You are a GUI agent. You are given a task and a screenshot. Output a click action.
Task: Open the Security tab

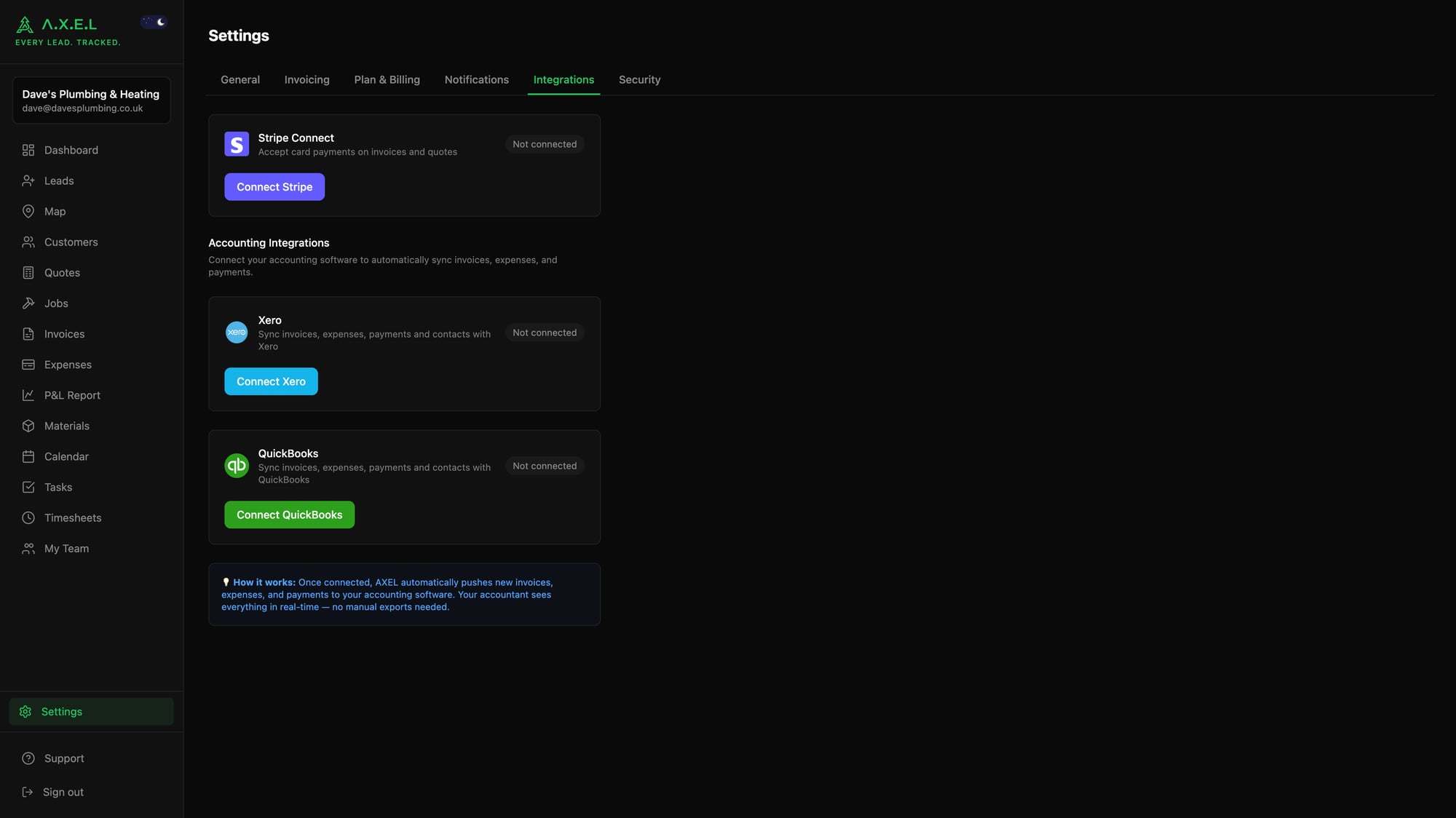[x=639, y=79]
